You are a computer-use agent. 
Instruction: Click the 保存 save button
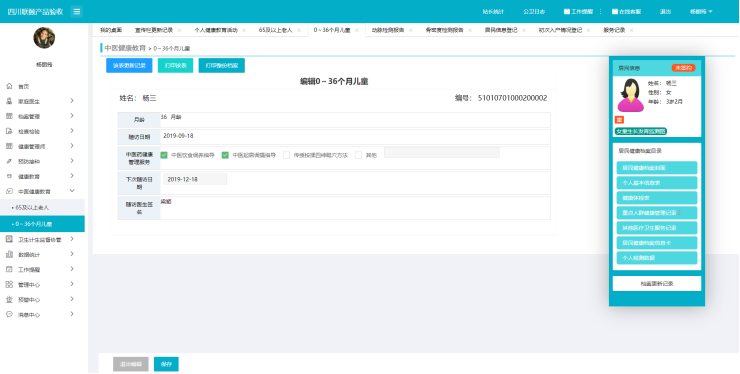(166, 364)
